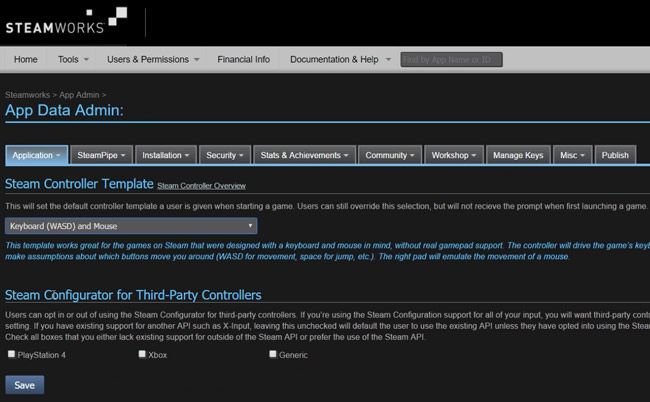The width and height of the screenshot is (650, 402).
Task: Open the Home page
Action: 26,59
